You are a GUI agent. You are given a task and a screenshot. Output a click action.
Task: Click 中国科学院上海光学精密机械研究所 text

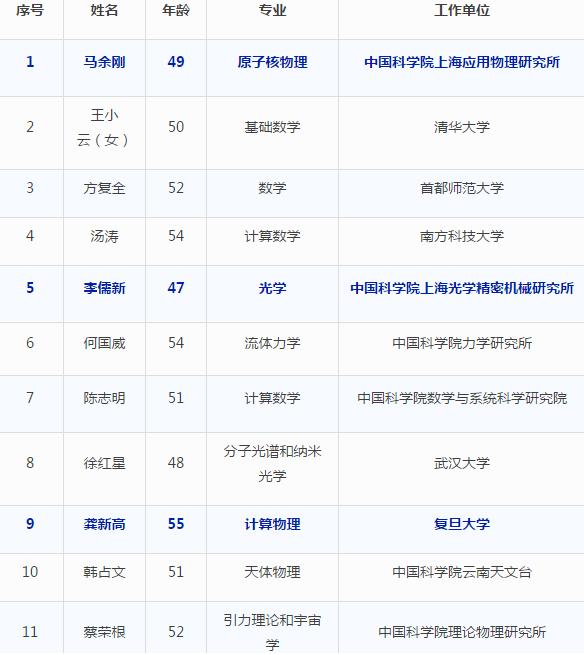462,288
